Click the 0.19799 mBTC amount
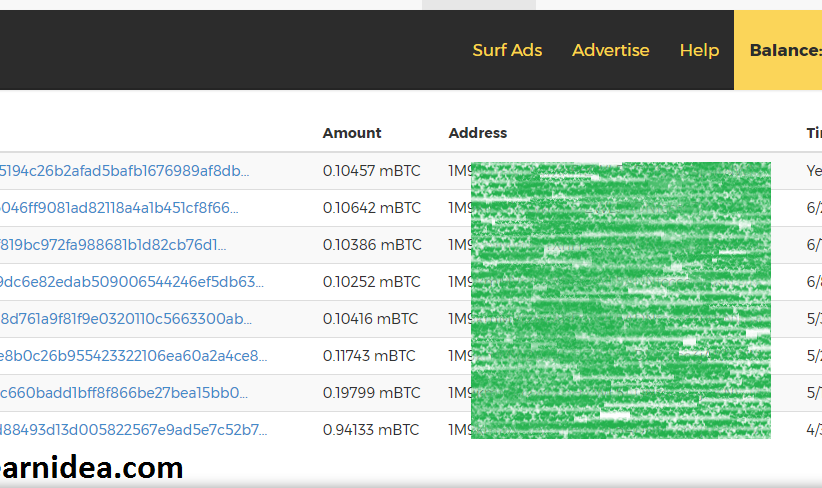The image size is (822, 488). pos(371,393)
